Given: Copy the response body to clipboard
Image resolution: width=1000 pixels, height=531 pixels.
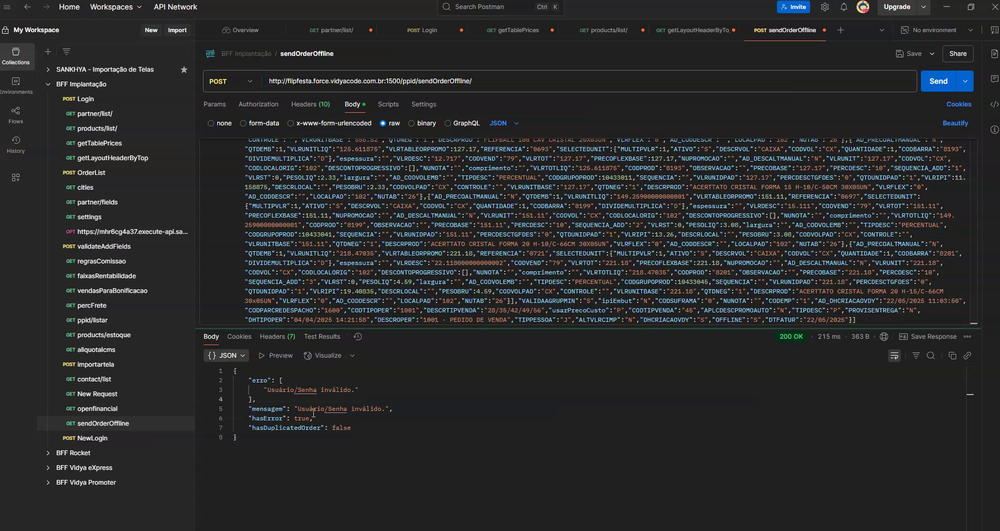Looking at the screenshot, I should coord(952,356).
